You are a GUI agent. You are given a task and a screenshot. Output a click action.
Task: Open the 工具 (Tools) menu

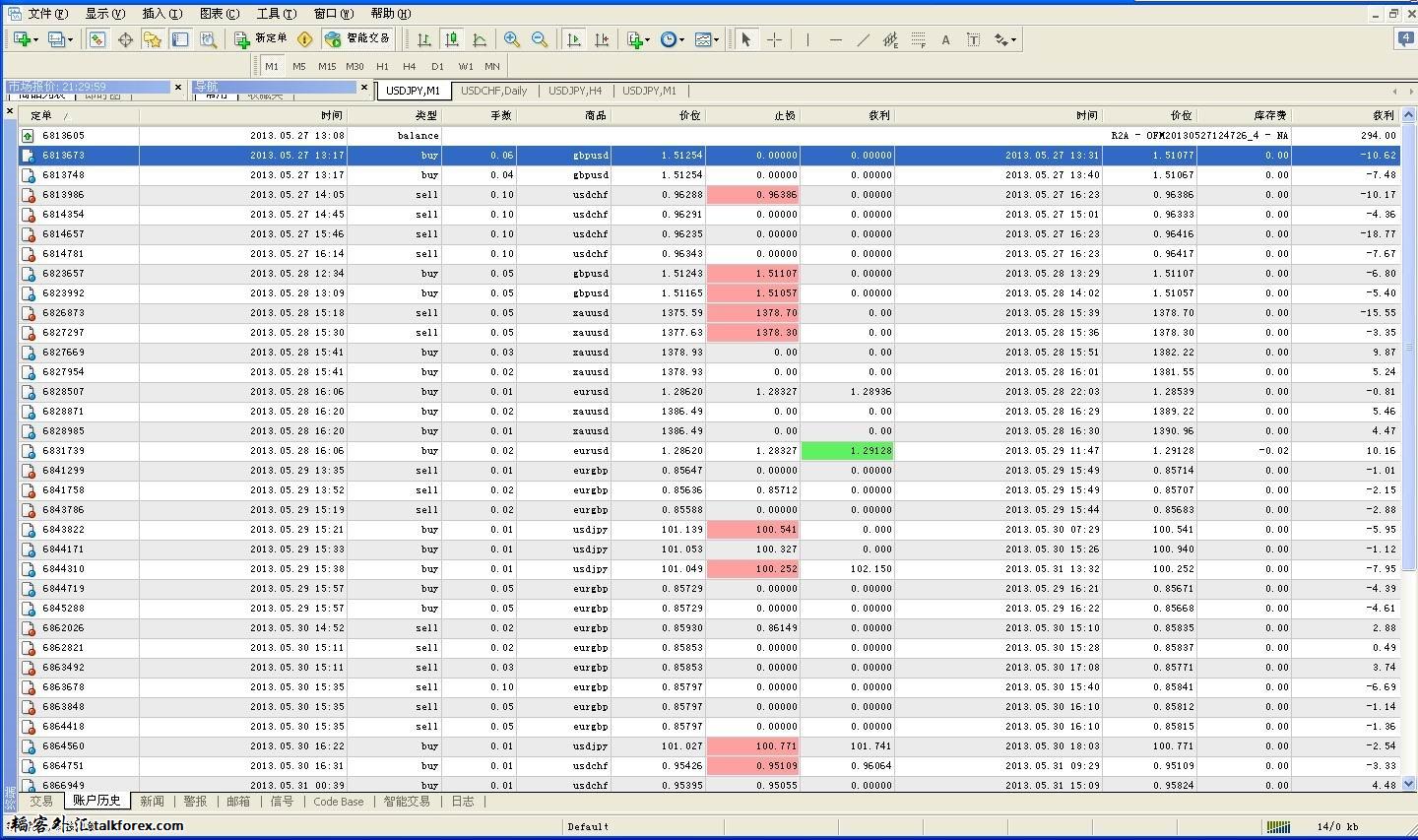[276, 14]
